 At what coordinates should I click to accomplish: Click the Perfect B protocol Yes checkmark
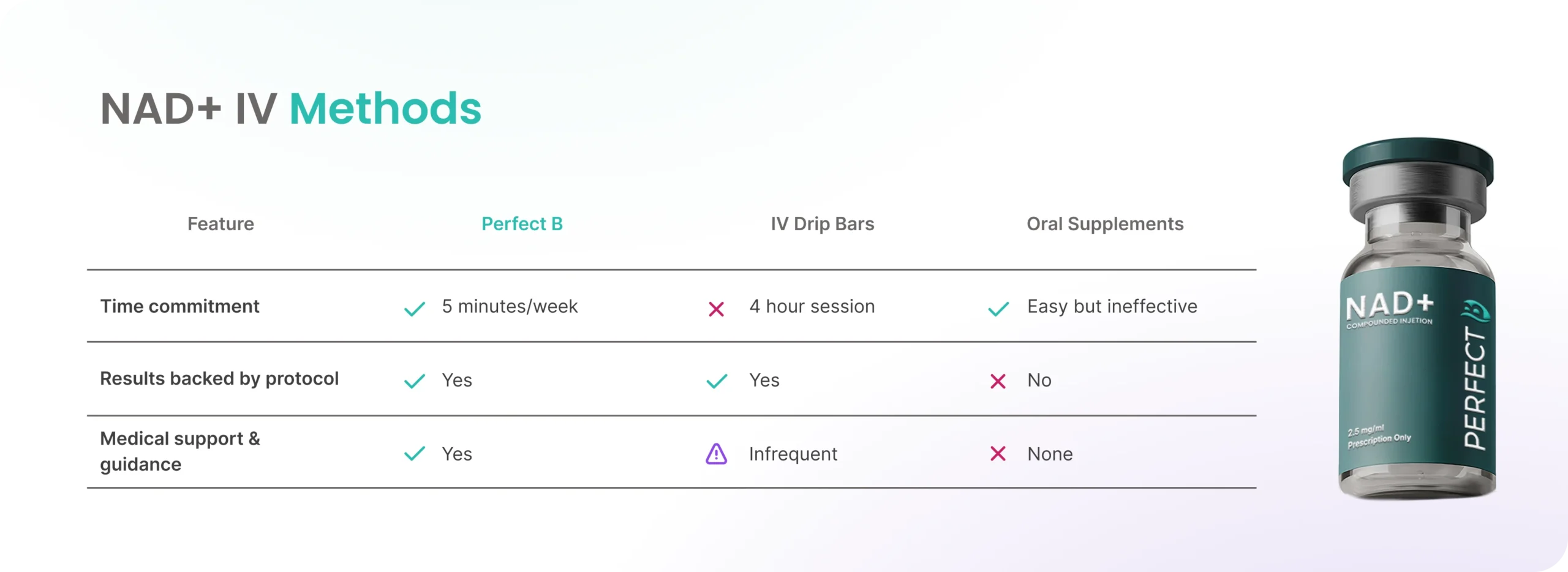click(415, 382)
